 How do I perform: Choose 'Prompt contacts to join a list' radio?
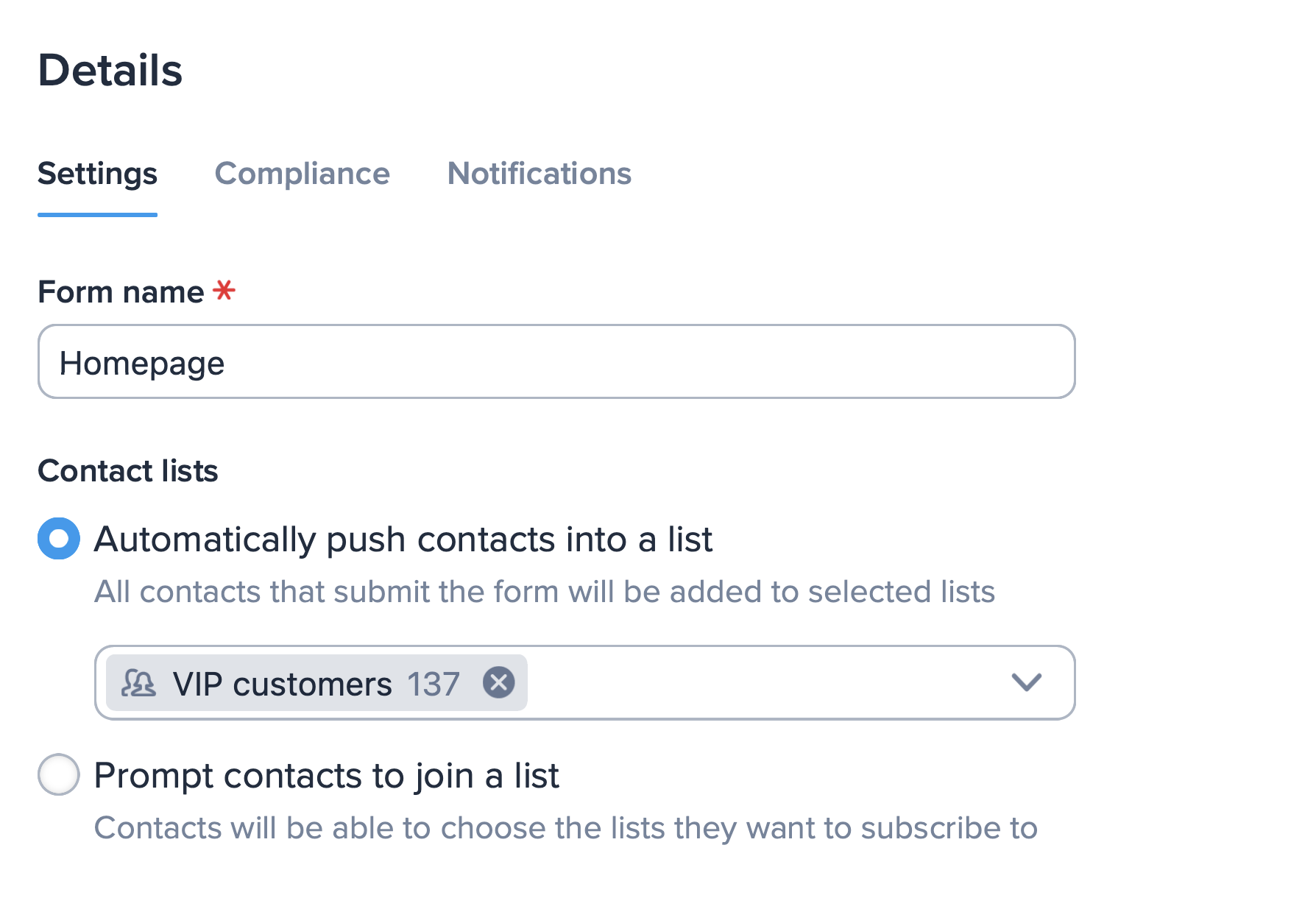click(x=59, y=774)
